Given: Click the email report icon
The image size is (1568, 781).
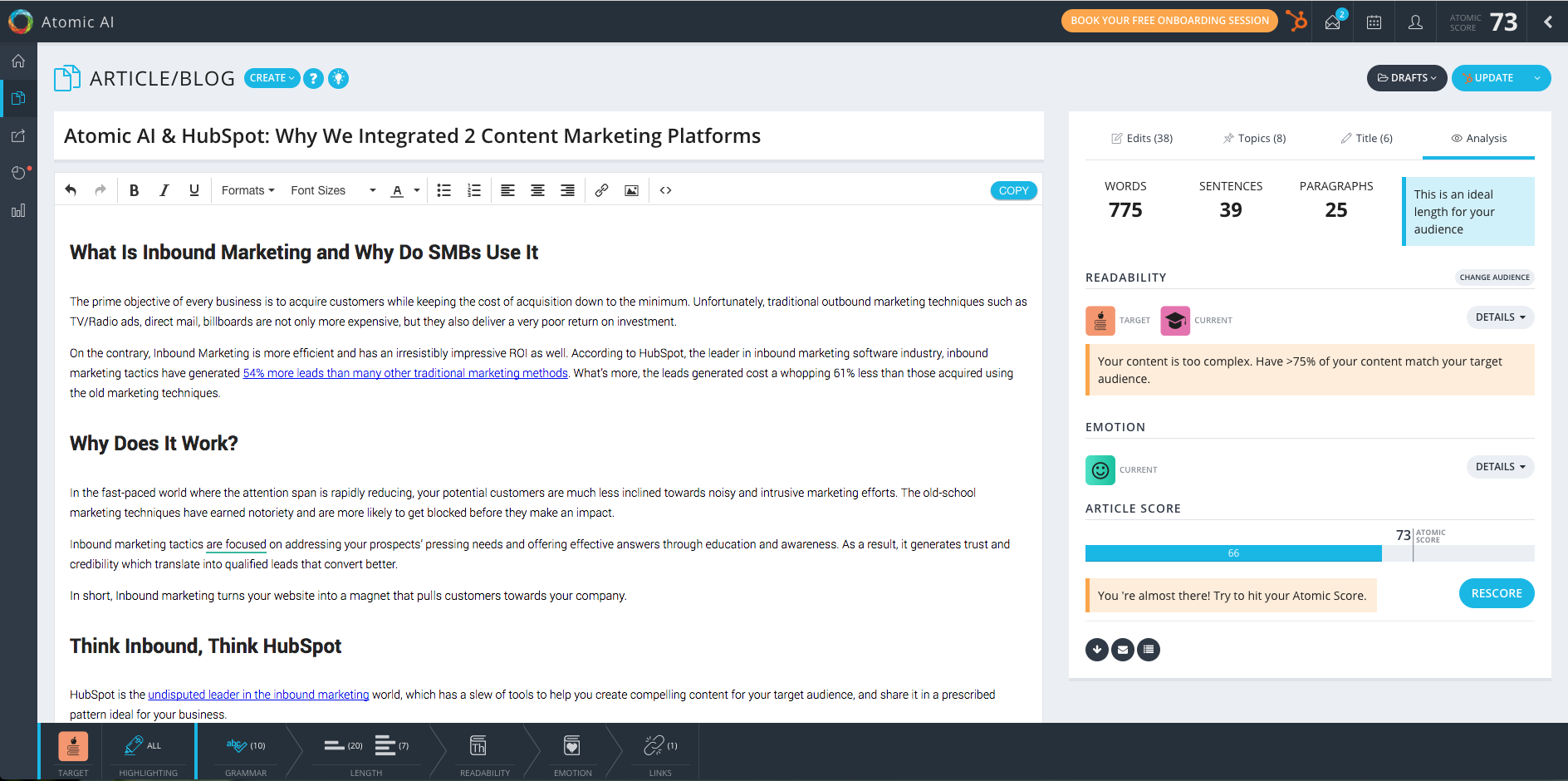Looking at the screenshot, I should point(1122,650).
